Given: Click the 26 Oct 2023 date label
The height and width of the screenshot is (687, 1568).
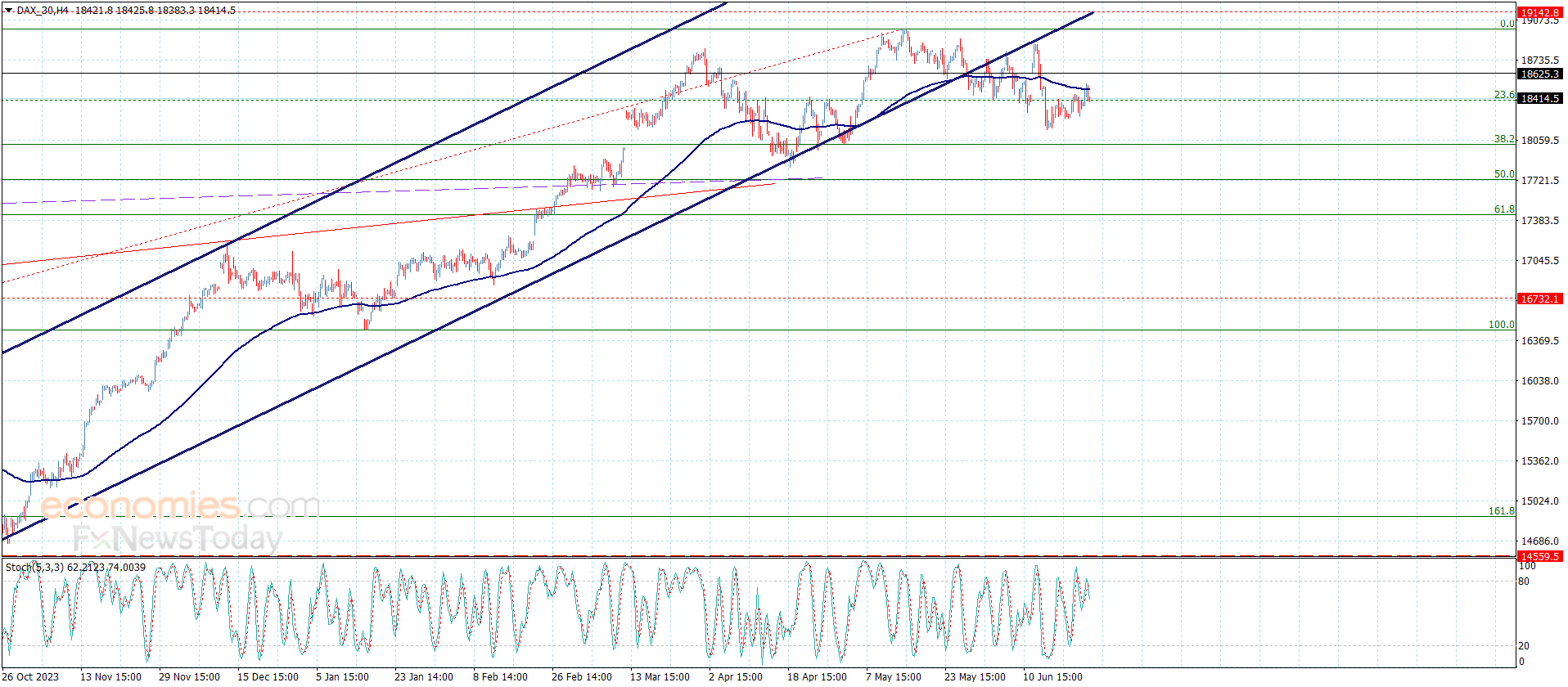Looking at the screenshot, I should 31,676.
